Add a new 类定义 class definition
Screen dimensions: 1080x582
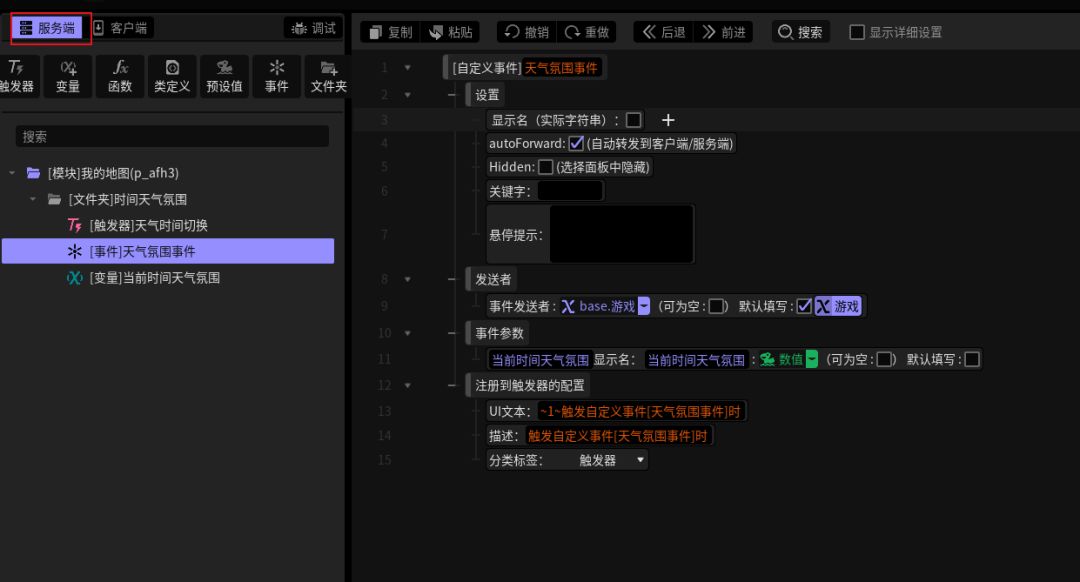coord(172,76)
